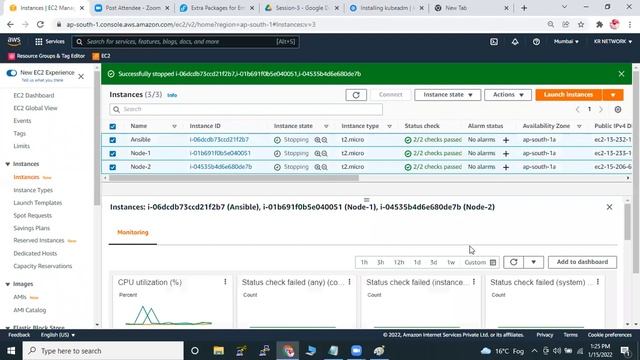Screen dimensions: 640x360
Task: Open the Info link beside Instances
Action: coord(172,95)
